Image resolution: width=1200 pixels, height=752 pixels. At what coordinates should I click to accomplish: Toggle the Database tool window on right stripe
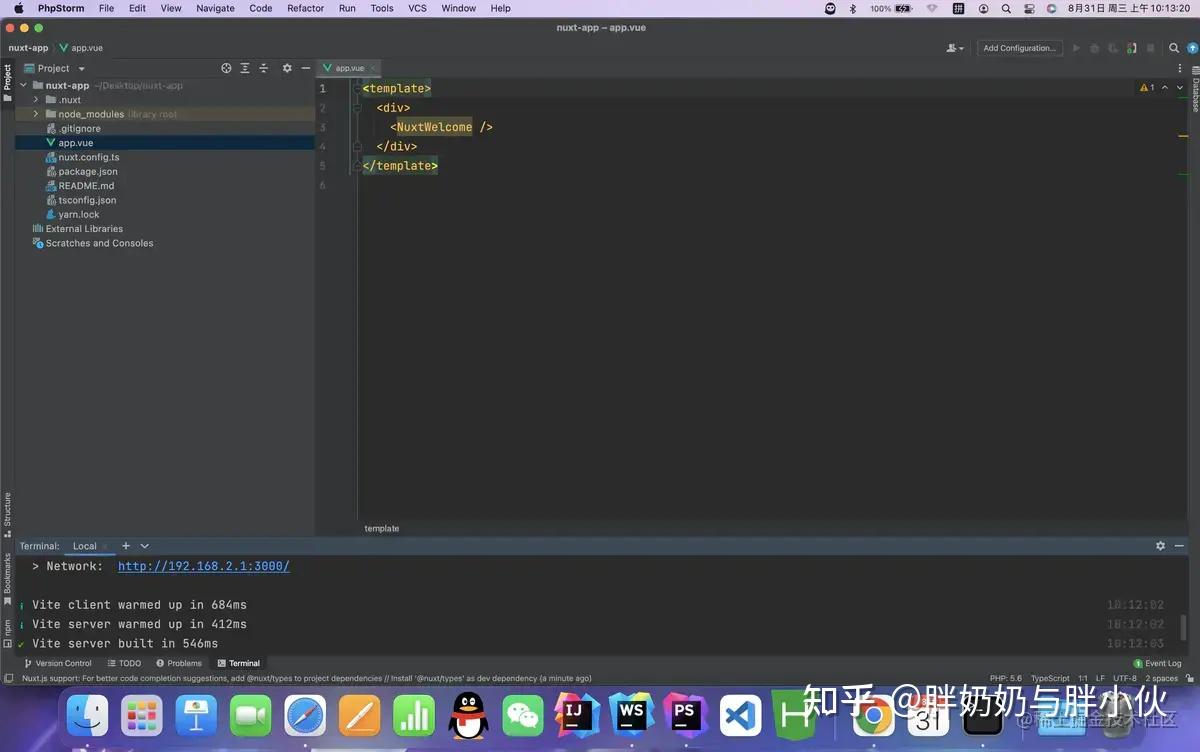[1193, 90]
